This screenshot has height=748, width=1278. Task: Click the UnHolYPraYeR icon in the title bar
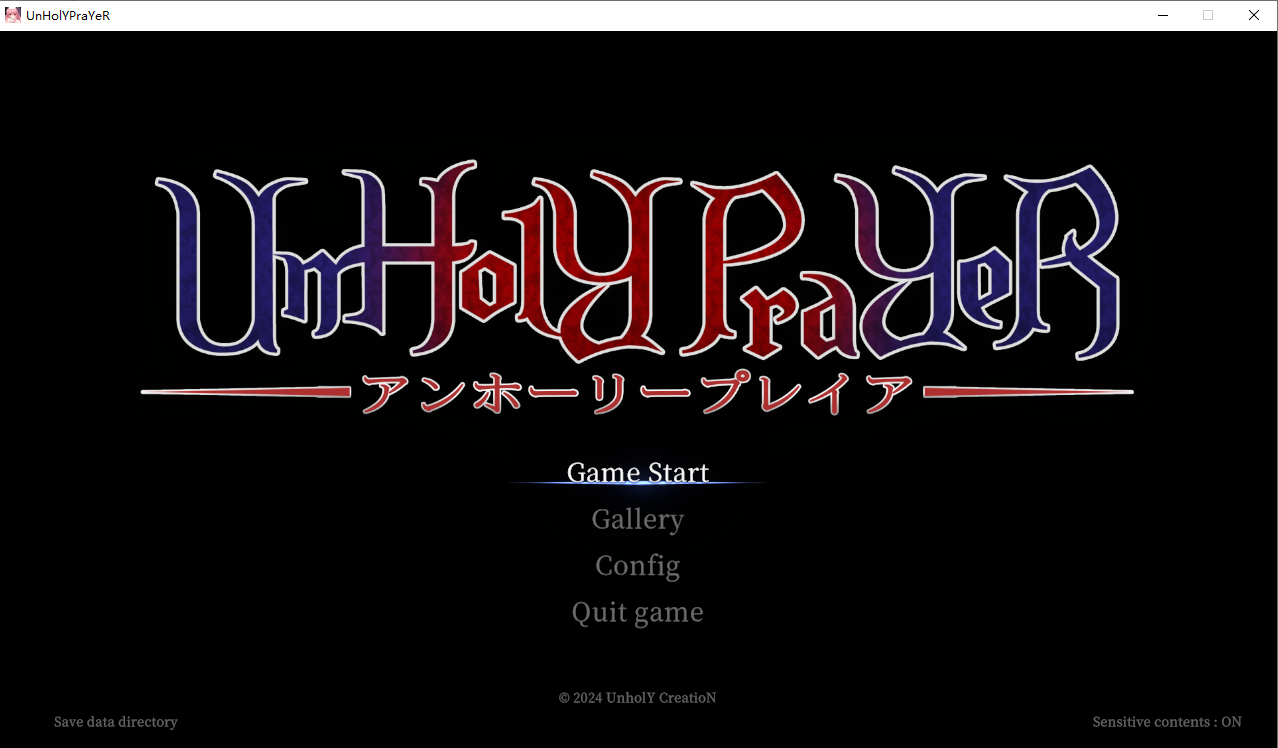[13, 14]
